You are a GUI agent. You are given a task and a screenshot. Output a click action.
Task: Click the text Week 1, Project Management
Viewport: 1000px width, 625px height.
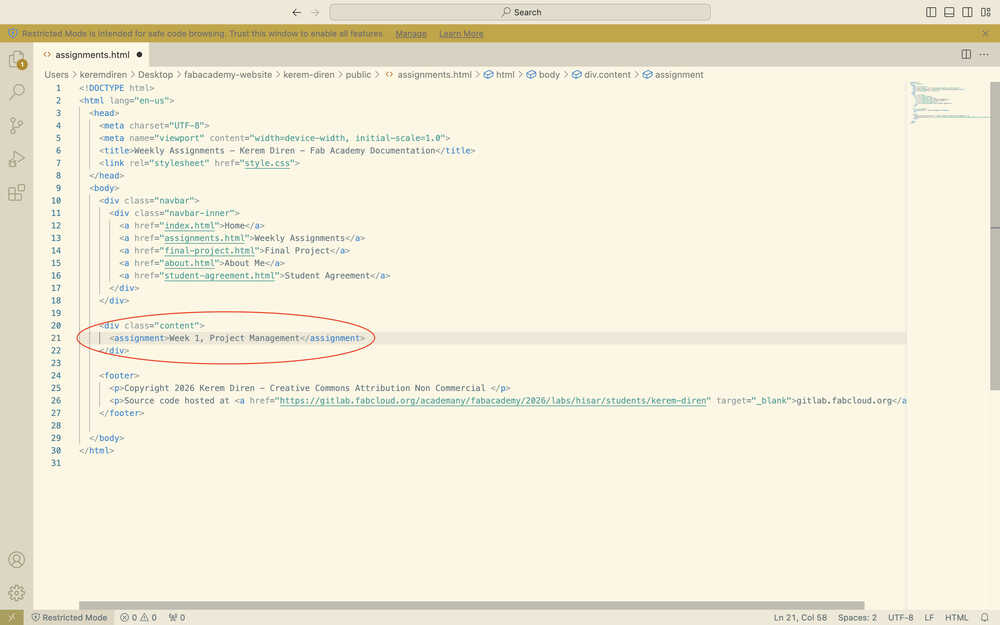(x=234, y=338)
